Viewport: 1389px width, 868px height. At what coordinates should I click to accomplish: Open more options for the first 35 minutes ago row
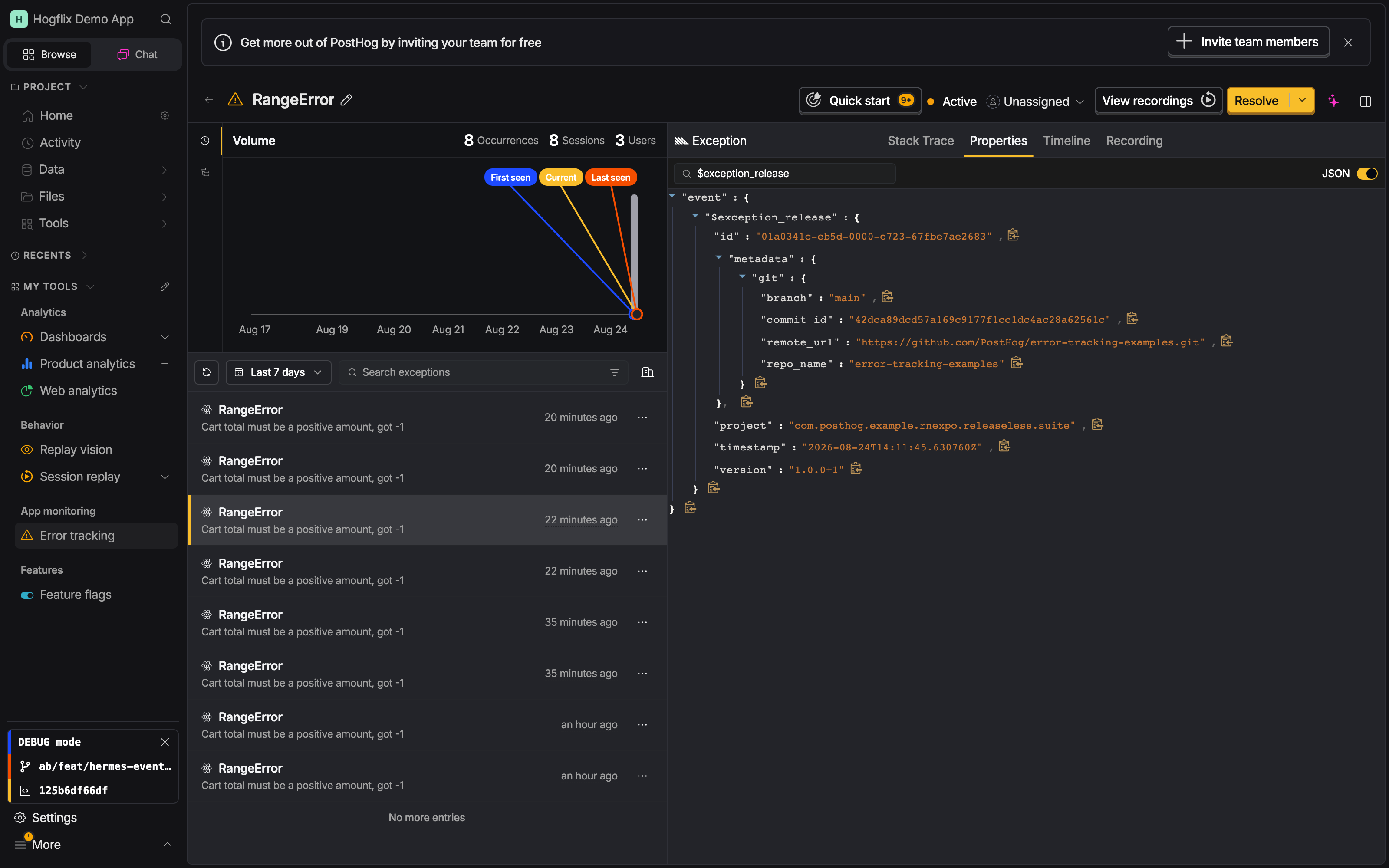pos(642,622)
